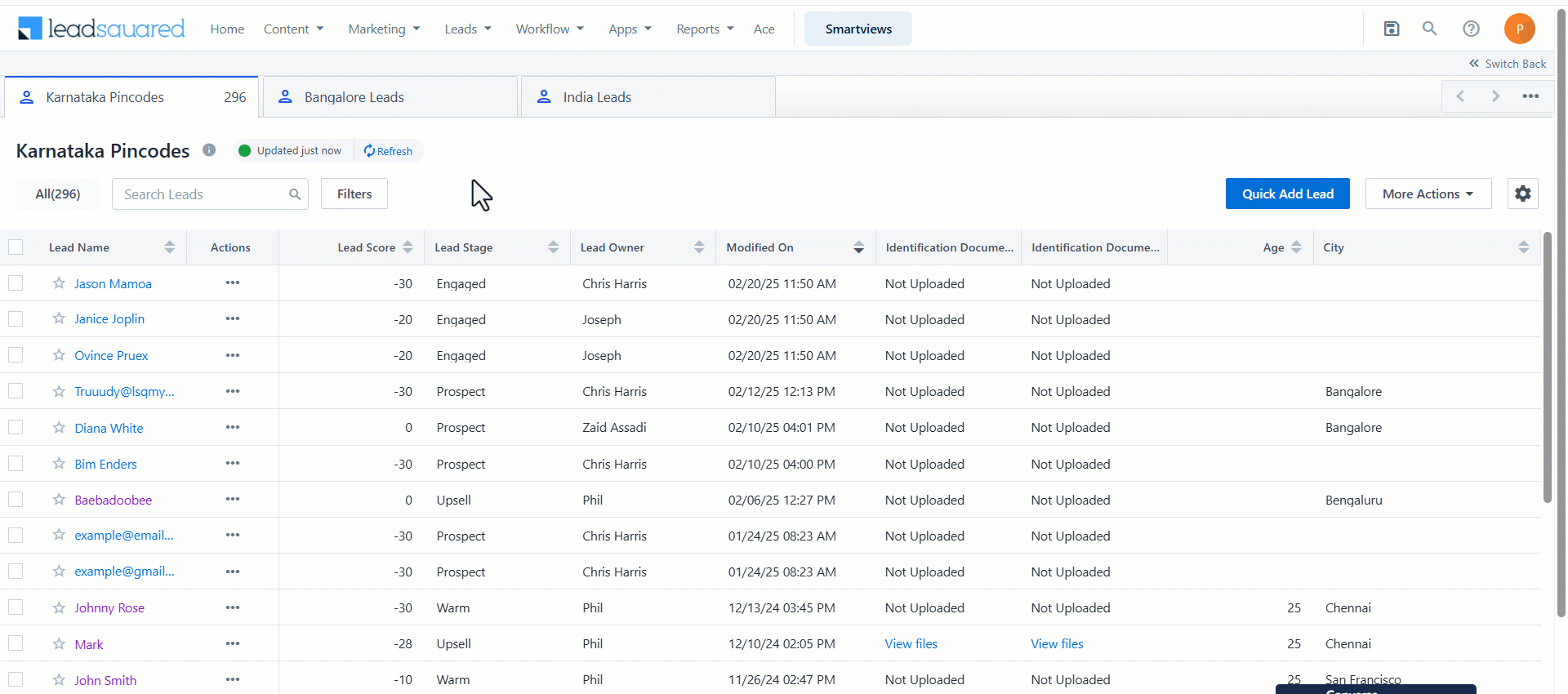Image resolution: width=1568 pixels, height=694 pixels.
Task: Switch to Bangalore Leads tab
Action: pyautogui.click(x=390, y=97)
